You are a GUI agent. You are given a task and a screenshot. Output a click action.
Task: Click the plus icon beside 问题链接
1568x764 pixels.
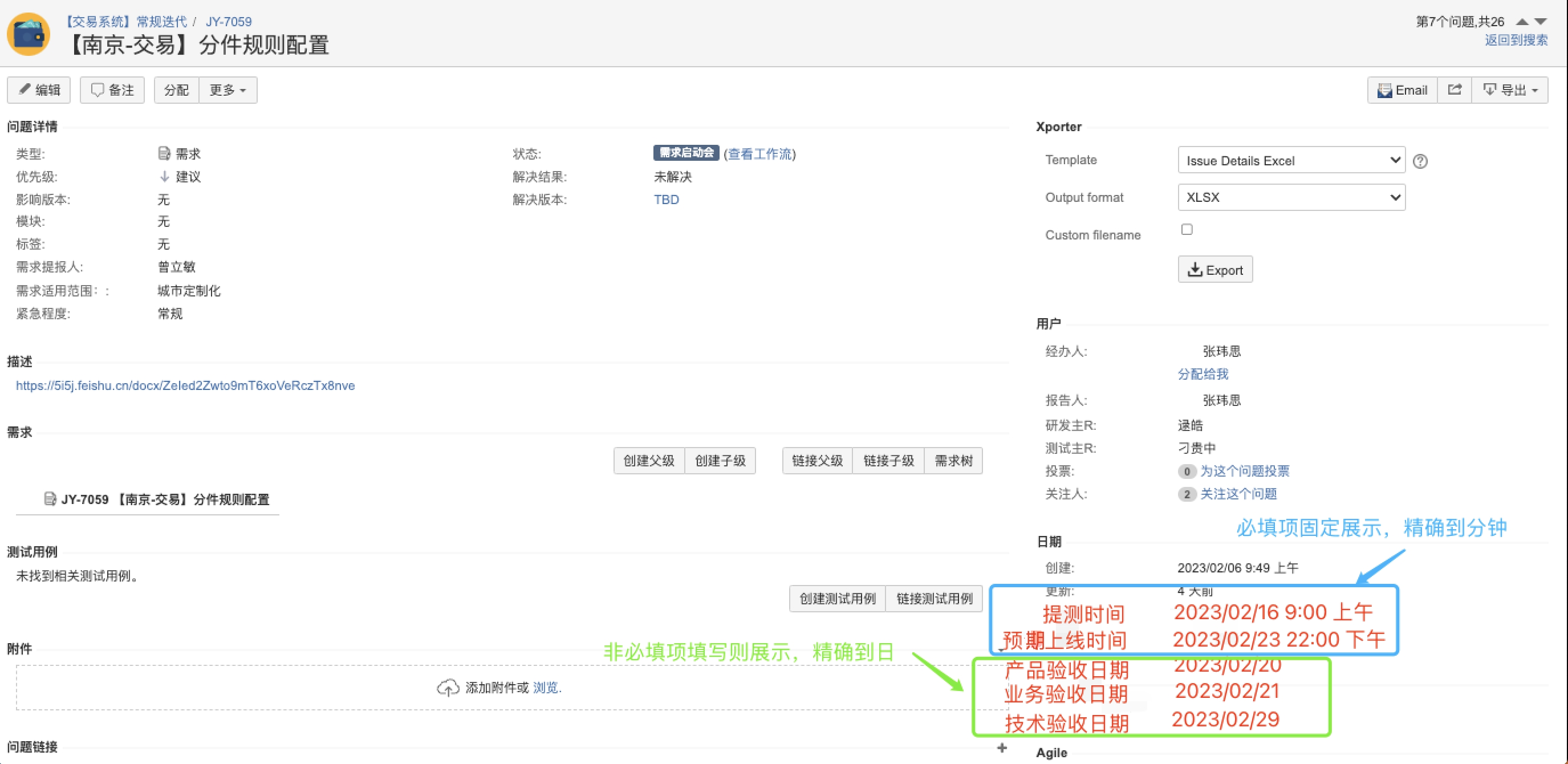pos(1002,747)
